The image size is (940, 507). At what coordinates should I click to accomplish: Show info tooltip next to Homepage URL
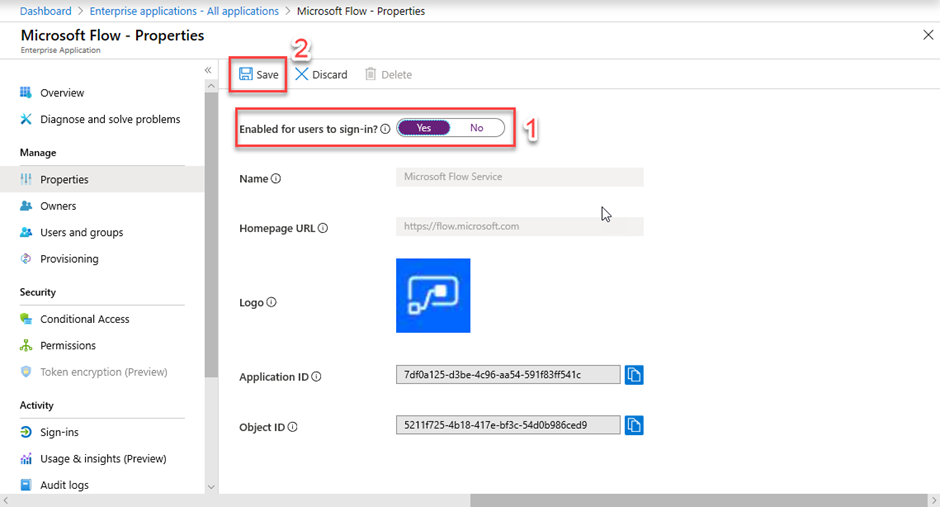point(323,228)
